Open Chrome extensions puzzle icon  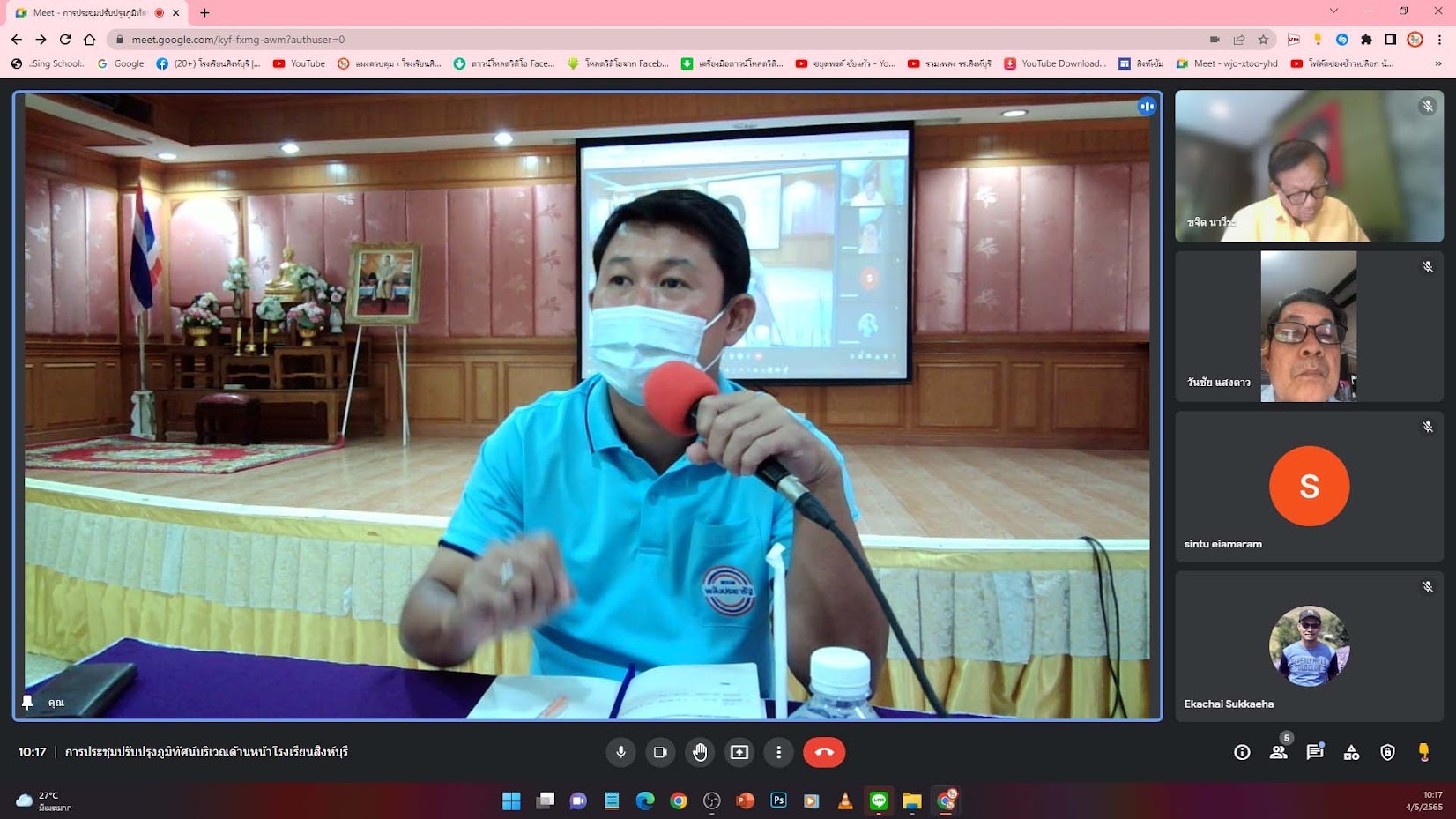pos(1366,40)
